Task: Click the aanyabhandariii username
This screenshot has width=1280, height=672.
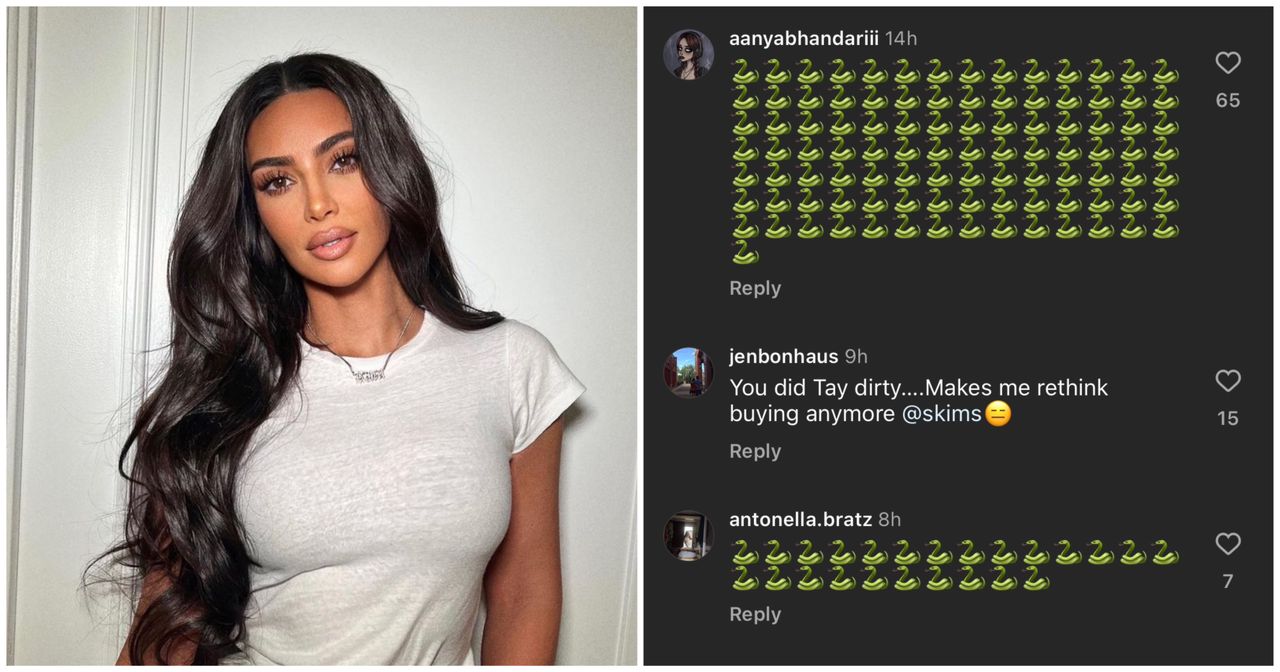Action: click(804, 38)
